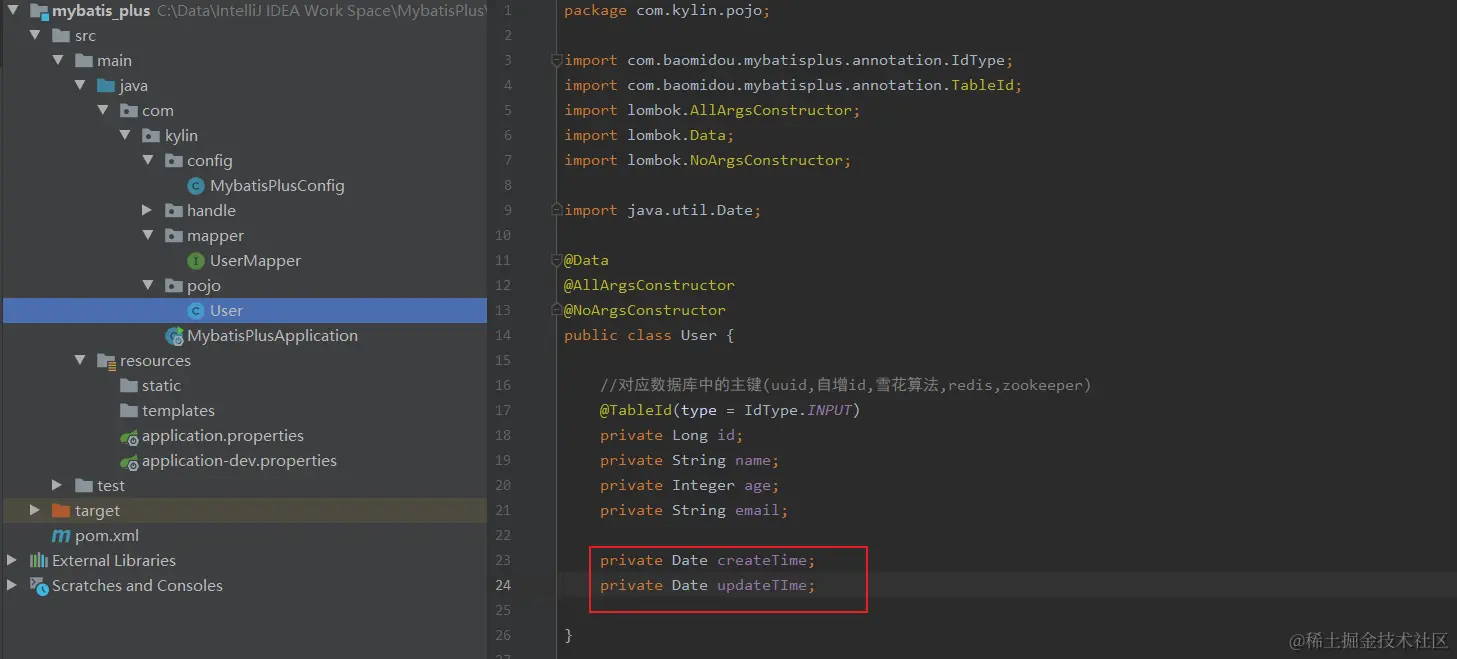Click the config package icon
The width and height of the screenshot is (1457, 659).
[174, 161]
